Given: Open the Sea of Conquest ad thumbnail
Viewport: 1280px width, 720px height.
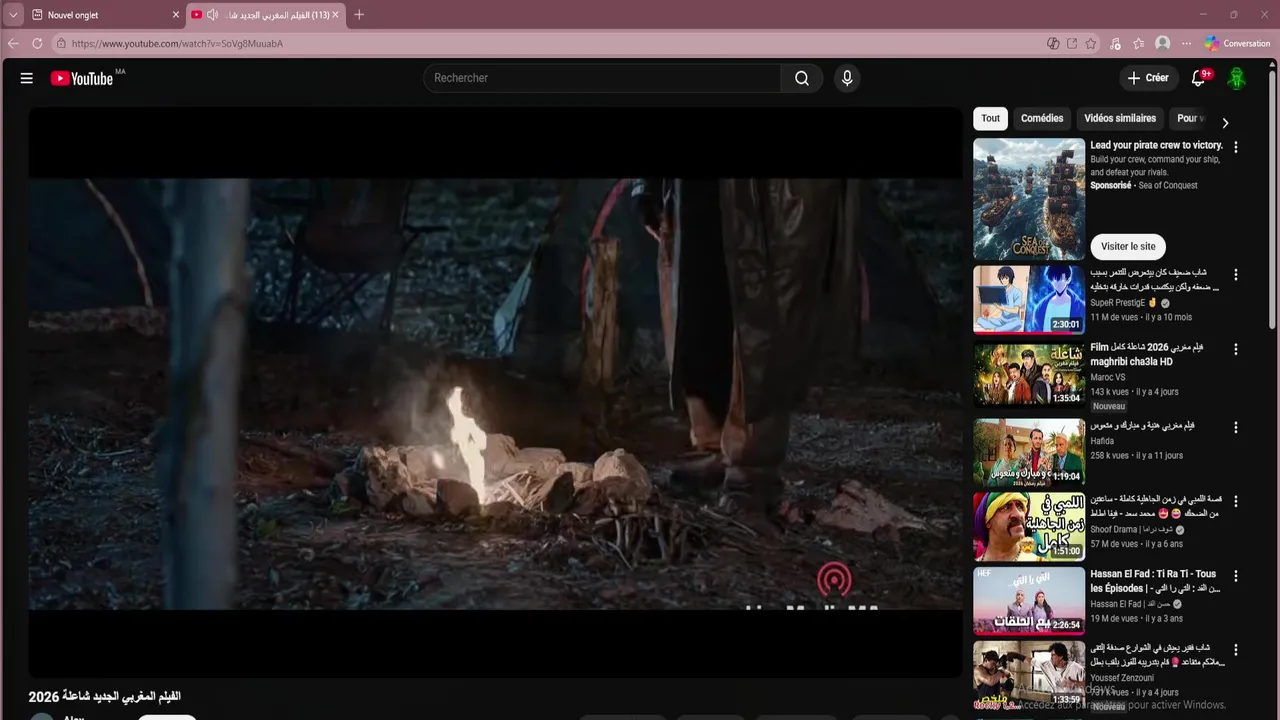Looking at the screenshot, I should click(1029, 199).
